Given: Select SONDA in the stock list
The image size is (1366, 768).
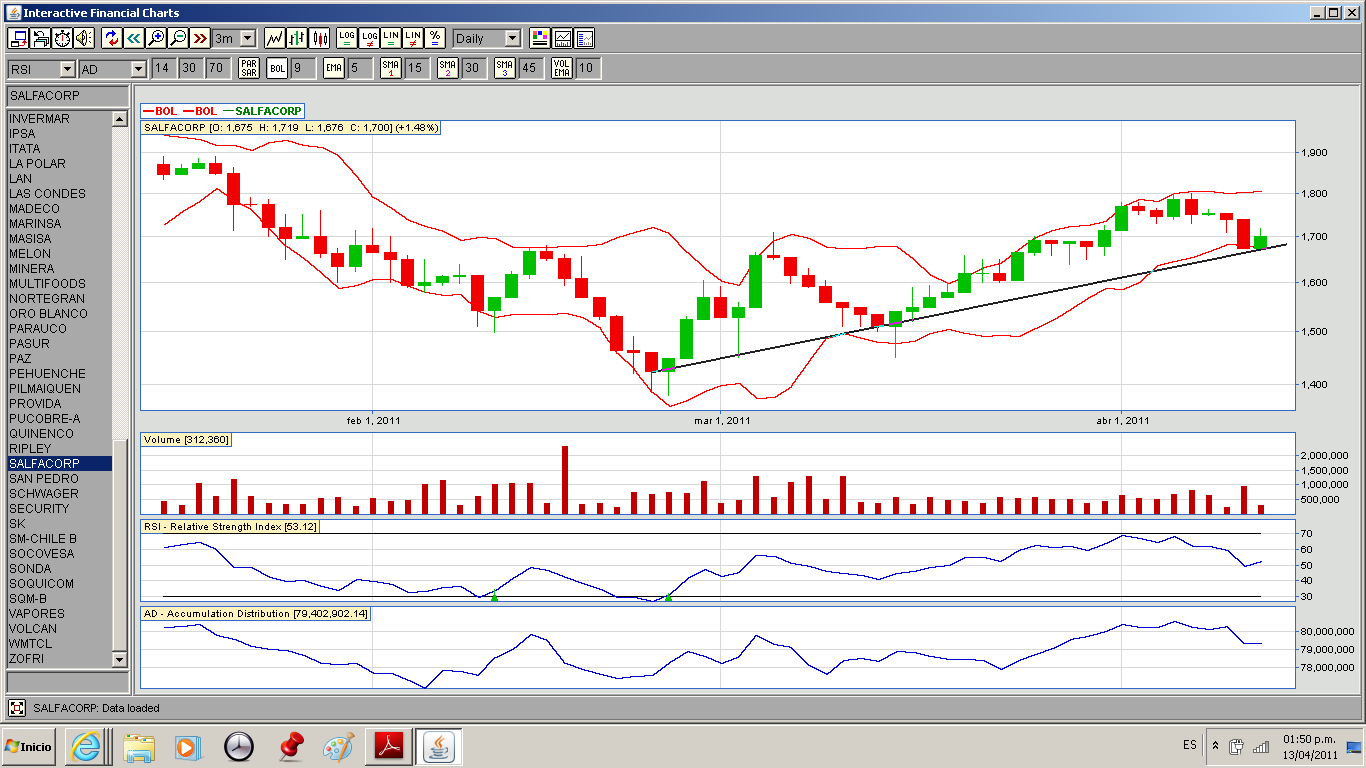Looking at the screenshot, I should click(30, 569).
